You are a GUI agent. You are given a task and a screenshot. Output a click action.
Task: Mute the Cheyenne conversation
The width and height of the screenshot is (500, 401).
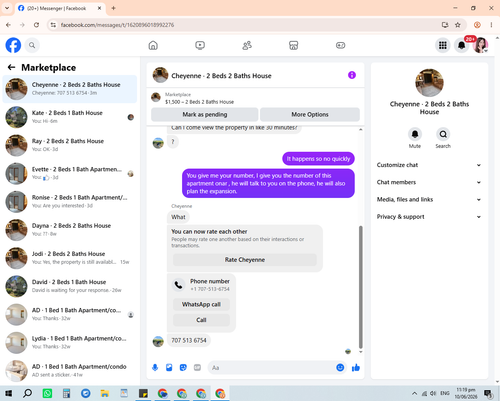pos(415,134)
